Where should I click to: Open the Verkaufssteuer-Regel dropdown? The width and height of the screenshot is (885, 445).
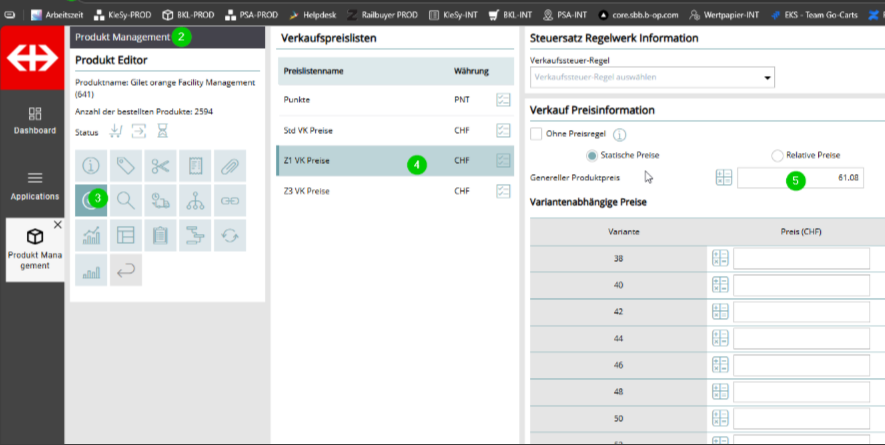[652, 77]
